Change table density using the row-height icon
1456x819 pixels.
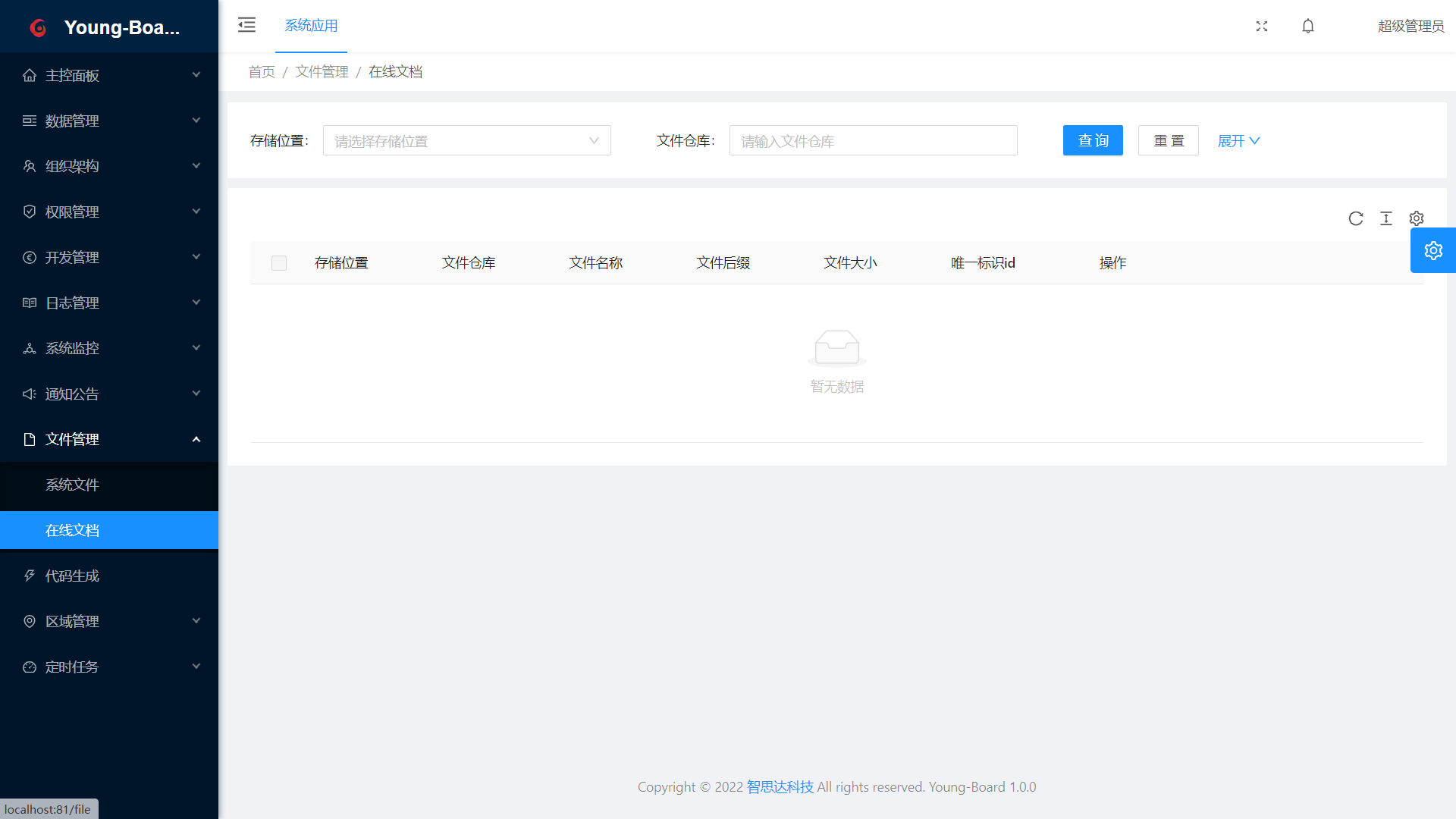coord(1386,218)
